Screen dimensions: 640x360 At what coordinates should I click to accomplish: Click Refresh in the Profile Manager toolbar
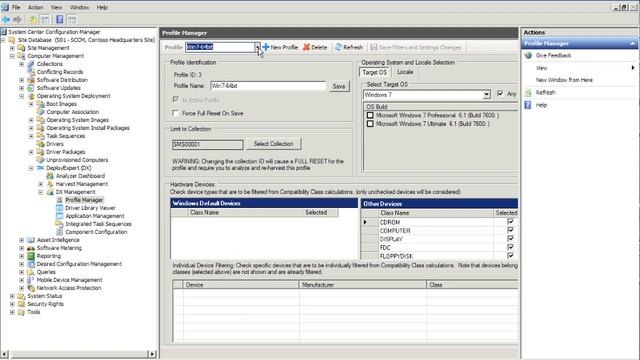[x=349, y=47]
